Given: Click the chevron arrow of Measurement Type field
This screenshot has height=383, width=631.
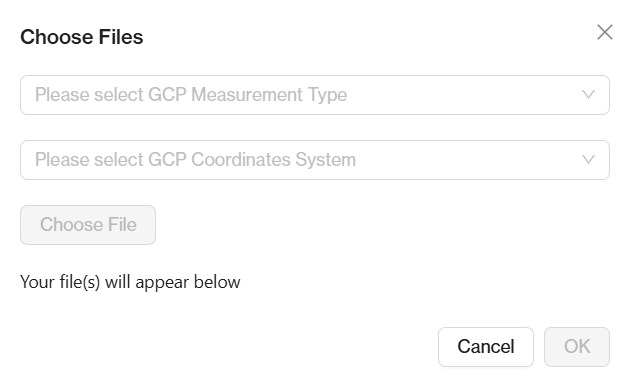Looking at the screenshot, I should (x=588, y=95).
